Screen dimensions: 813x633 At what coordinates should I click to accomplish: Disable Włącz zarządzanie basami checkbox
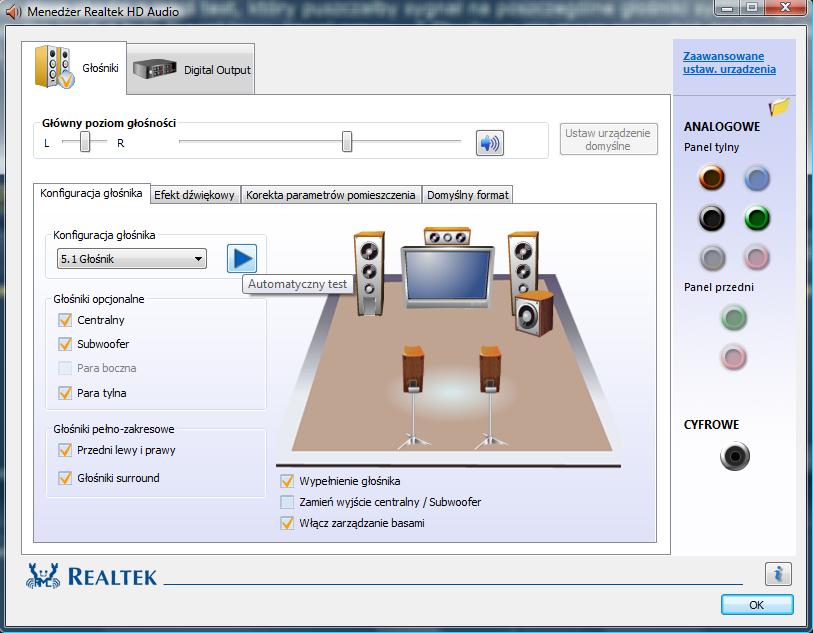(x=287, y=523)
